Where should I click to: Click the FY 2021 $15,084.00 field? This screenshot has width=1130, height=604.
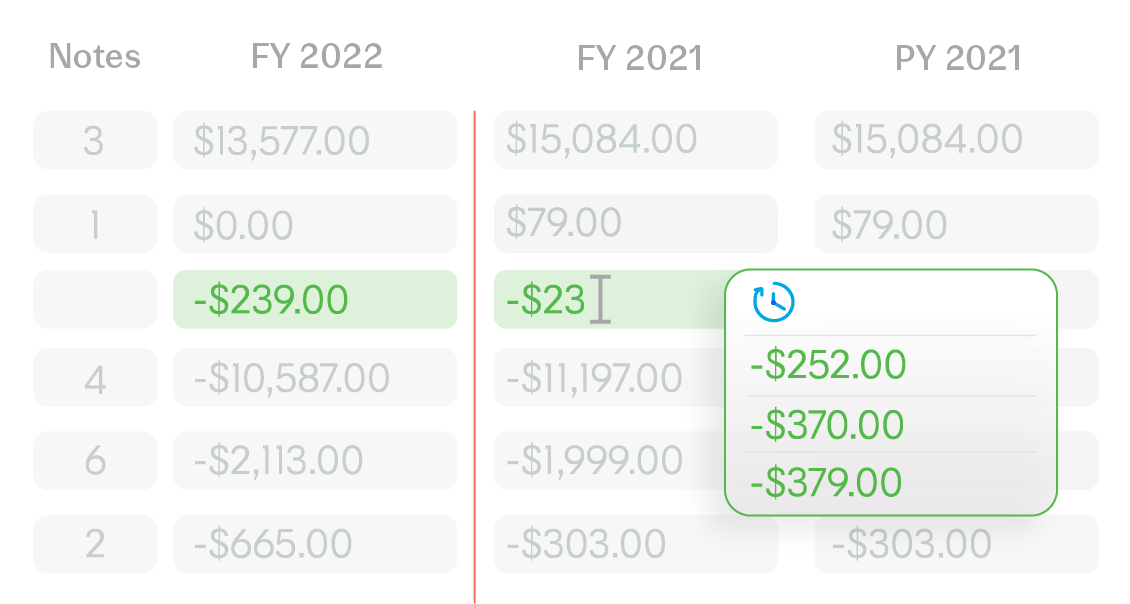click(635, 140)
